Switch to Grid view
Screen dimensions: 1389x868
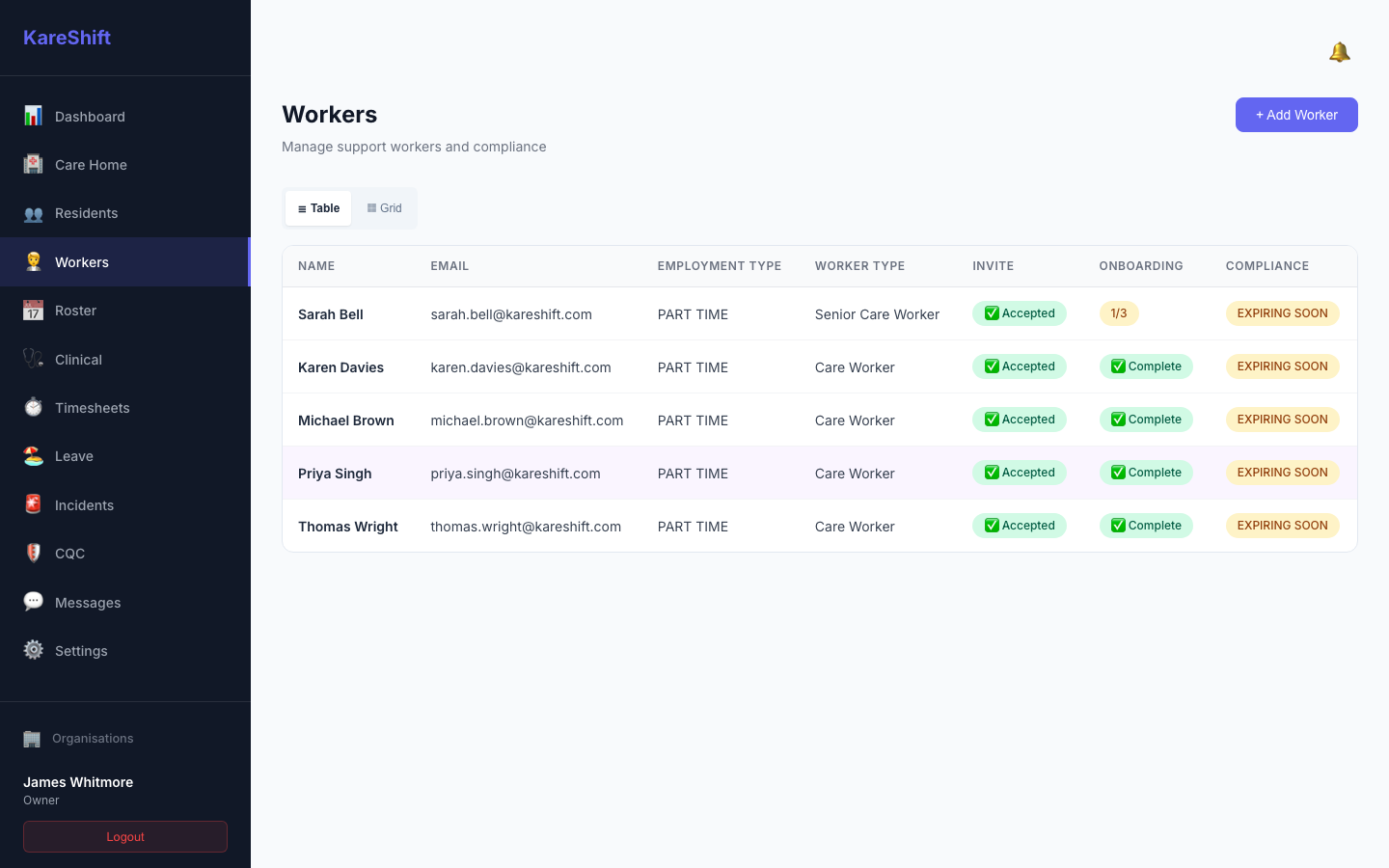click(384, 208)
